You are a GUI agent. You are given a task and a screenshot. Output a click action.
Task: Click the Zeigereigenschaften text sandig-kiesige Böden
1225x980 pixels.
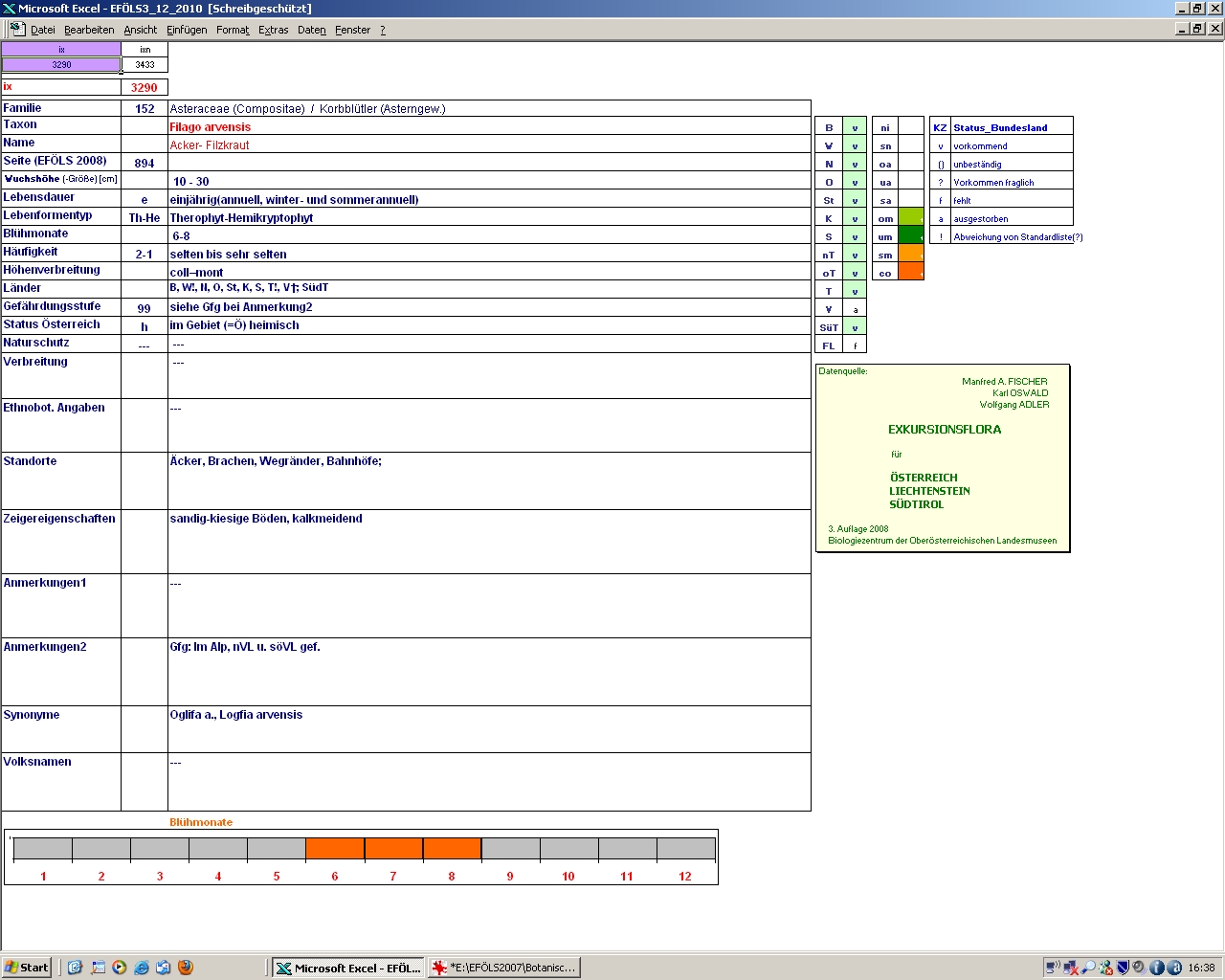tap(266, 519)
